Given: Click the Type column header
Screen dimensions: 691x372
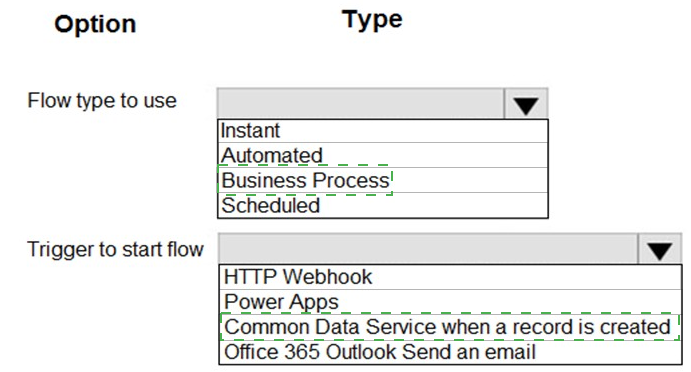Looking at the screenshot, I should (372, 19).
